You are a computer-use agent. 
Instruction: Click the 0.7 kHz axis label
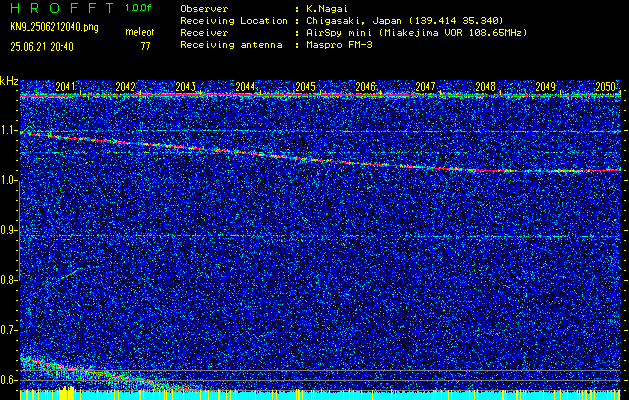point(9,330)
